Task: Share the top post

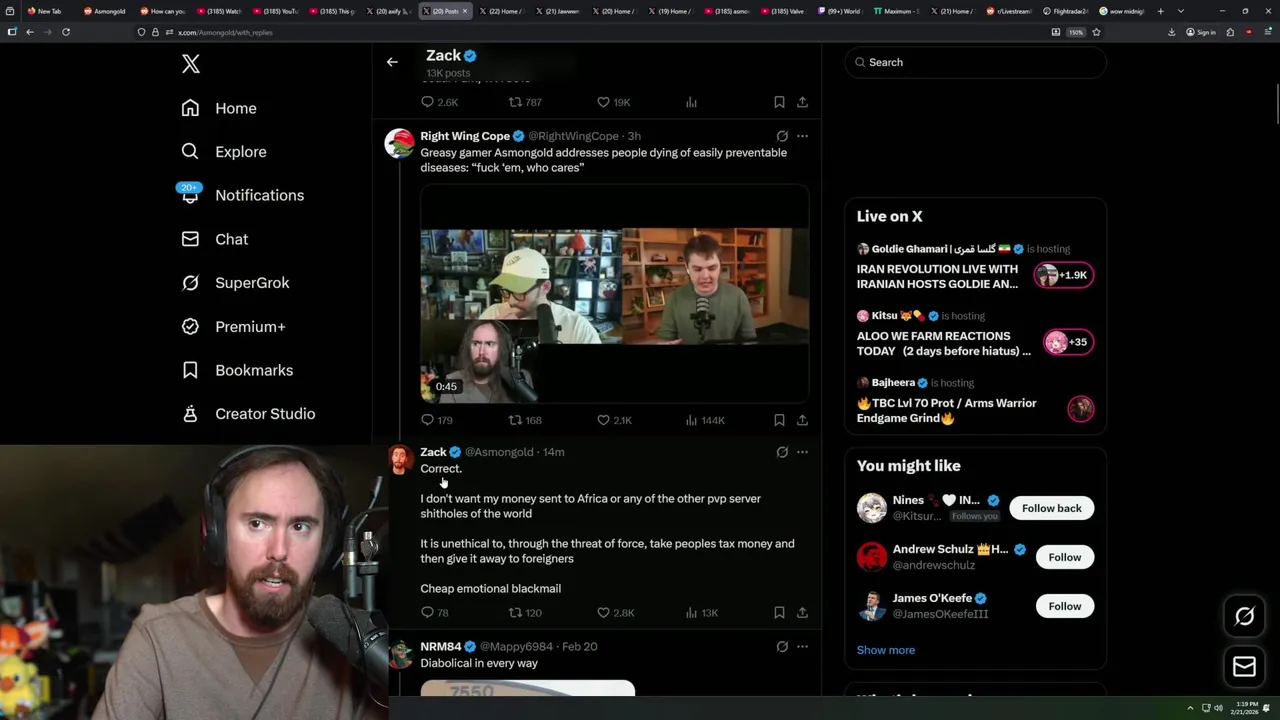Action: [x=802, y=102]
